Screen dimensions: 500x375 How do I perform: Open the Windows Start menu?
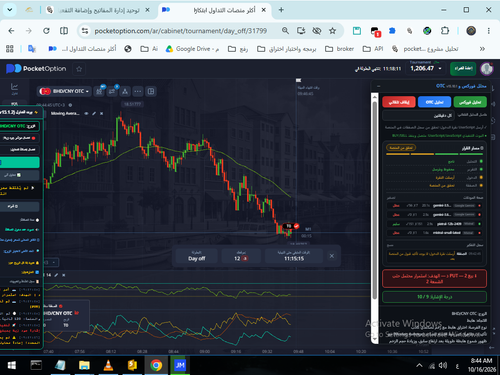tap(12, 365)
